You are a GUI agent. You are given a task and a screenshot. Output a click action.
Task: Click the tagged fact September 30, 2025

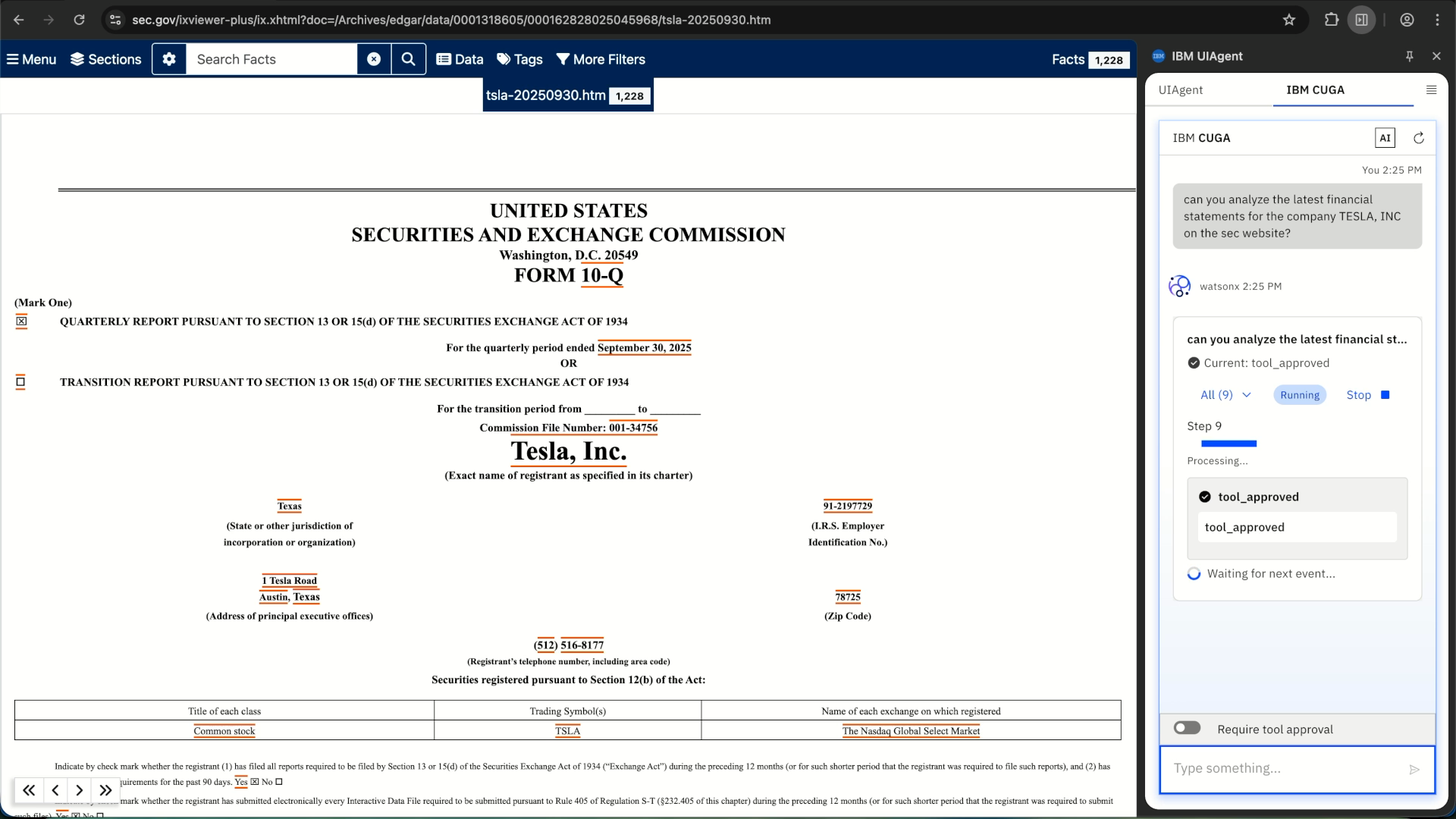645,348
